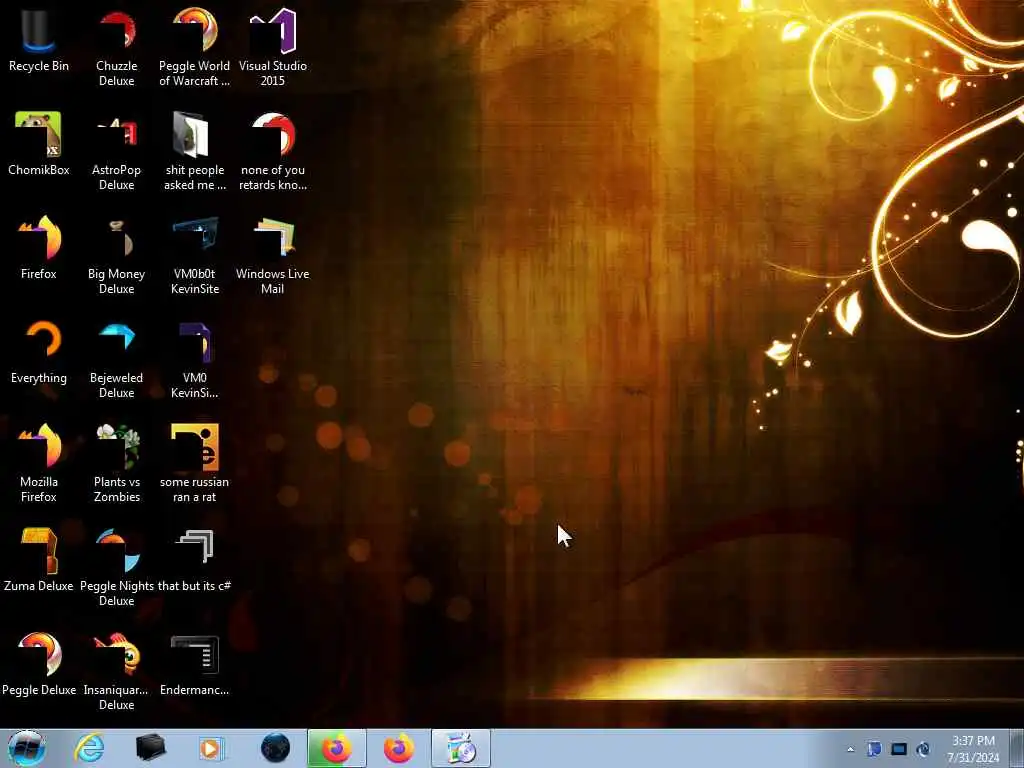The height and width of the screenshot is (768, 1024).
Task: Open the disc media app taskbar button
Action: [x=461, y=748]
